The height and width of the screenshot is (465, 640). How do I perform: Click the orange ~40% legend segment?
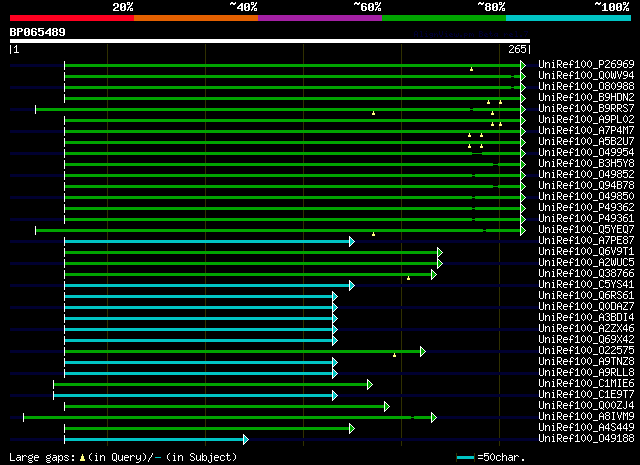196,18
